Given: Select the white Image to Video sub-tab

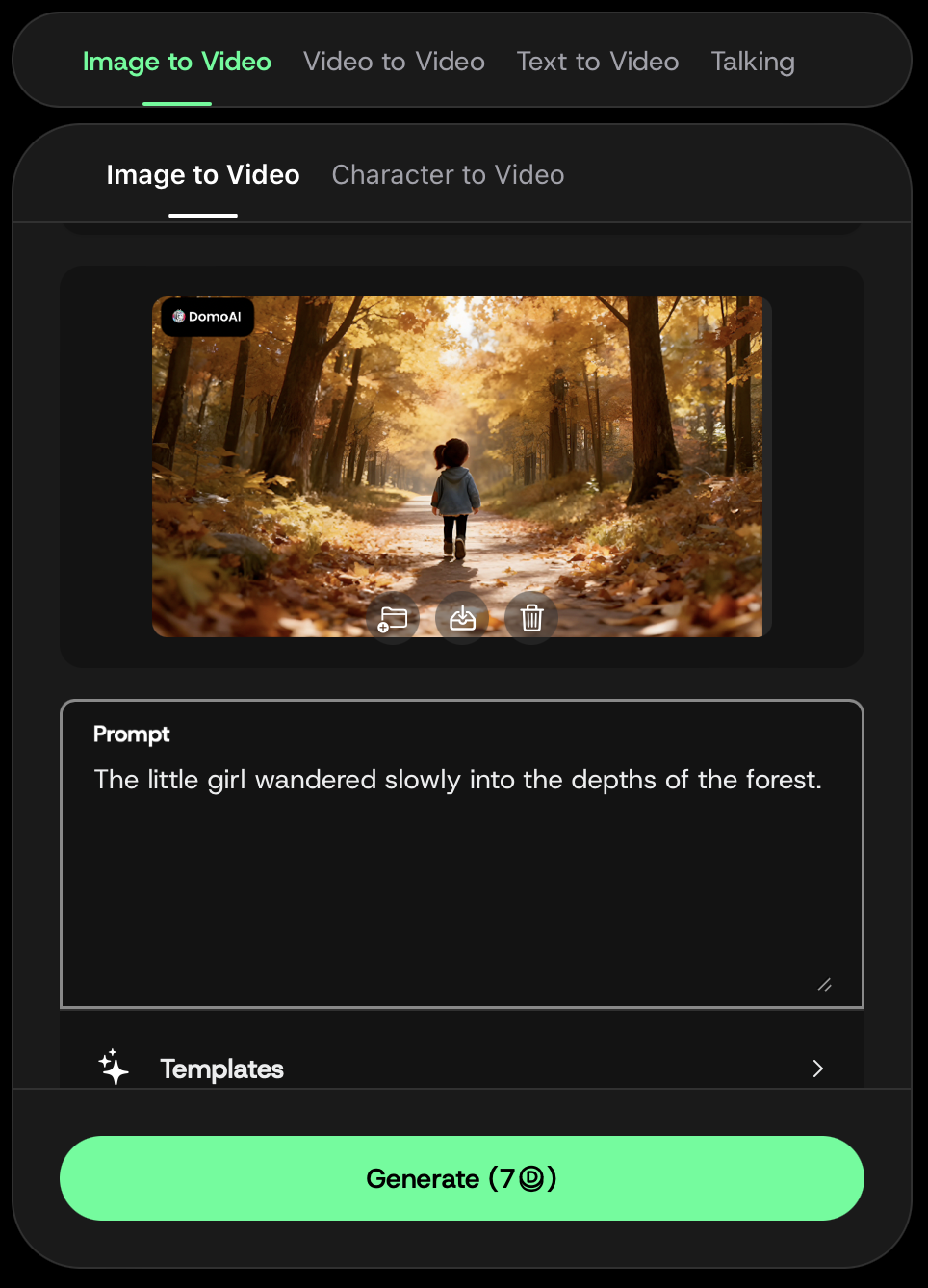Looking at the screenshot, I should tap(203, 175).
